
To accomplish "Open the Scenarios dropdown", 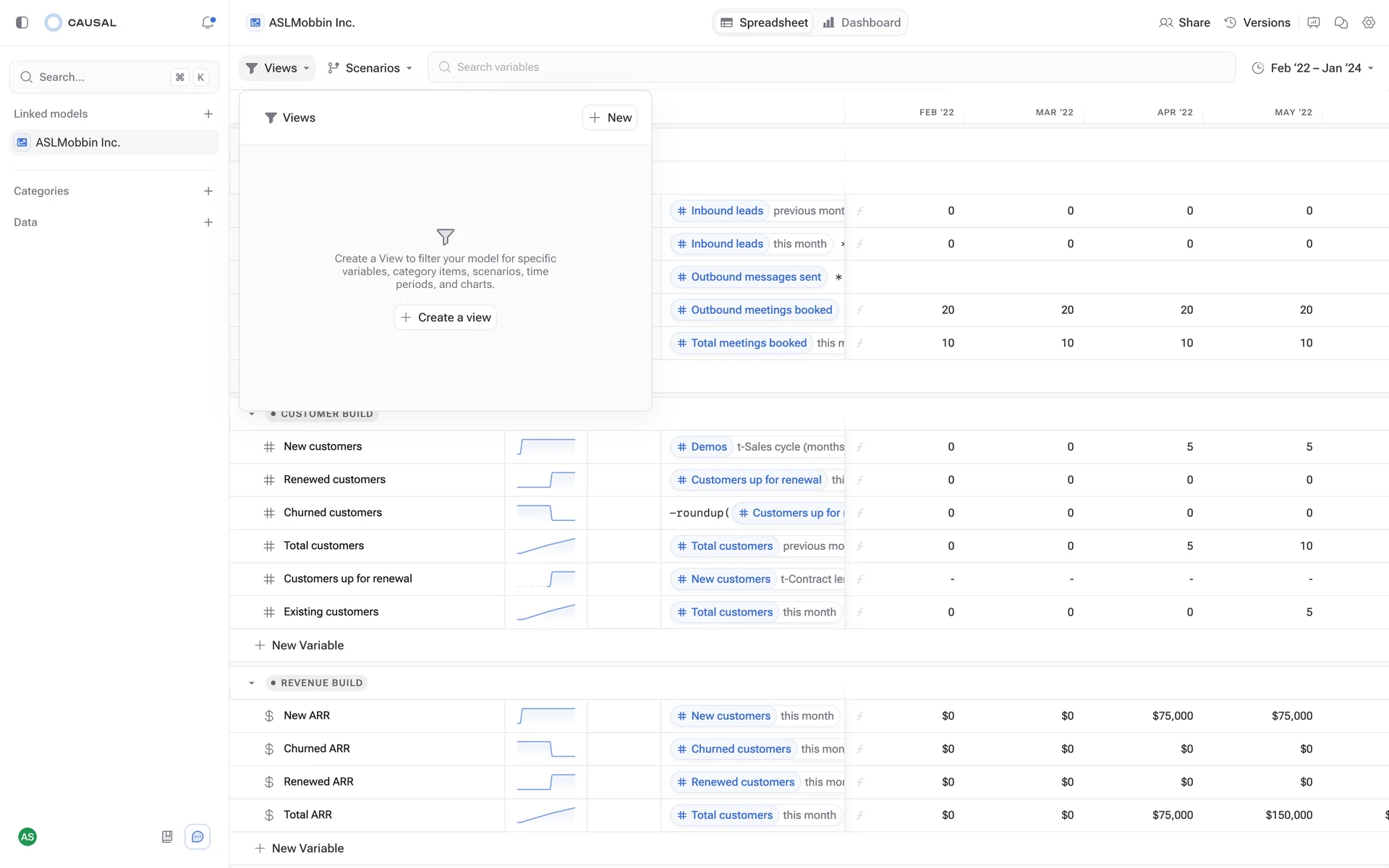I will pos(370,68).
